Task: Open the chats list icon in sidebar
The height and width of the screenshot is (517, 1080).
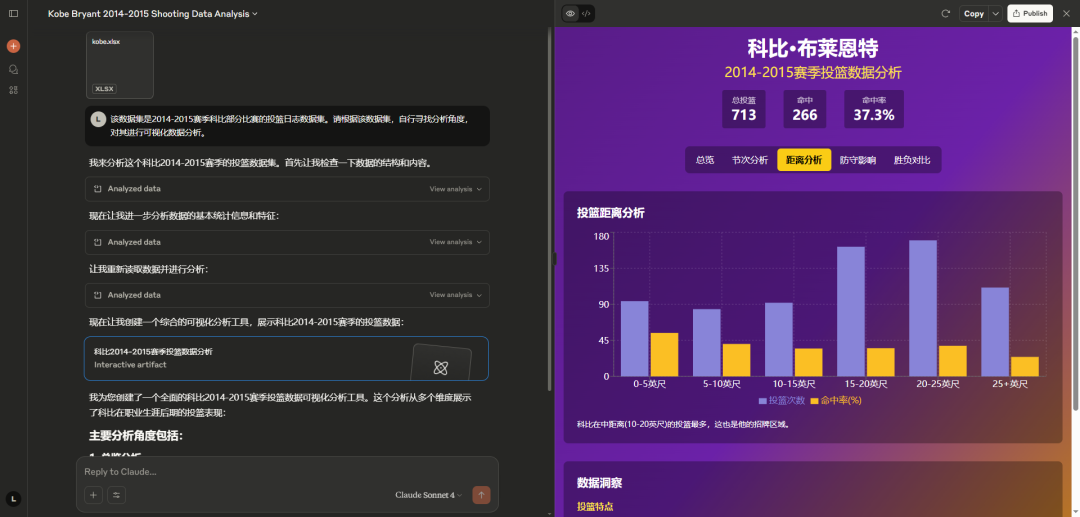Action: point(13,69)
